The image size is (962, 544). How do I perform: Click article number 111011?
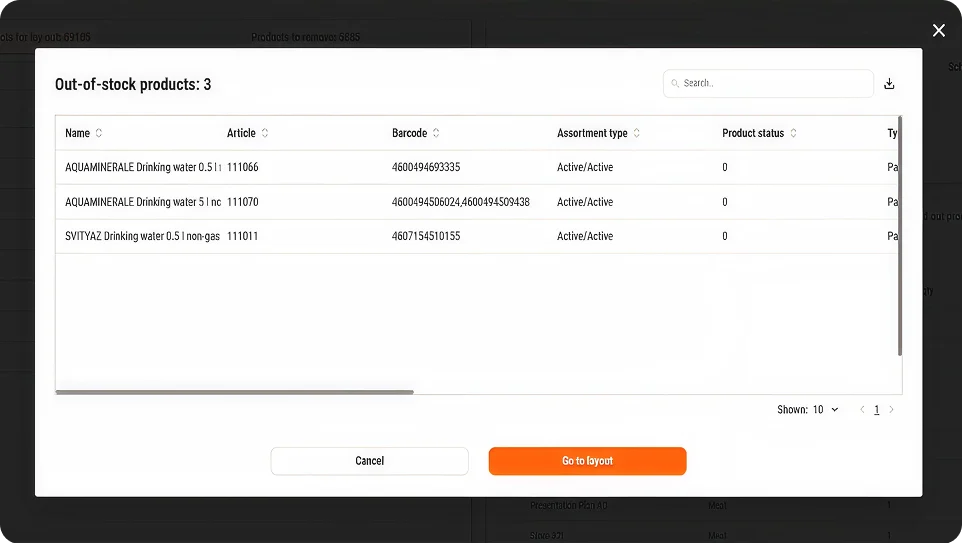[242, 236]
